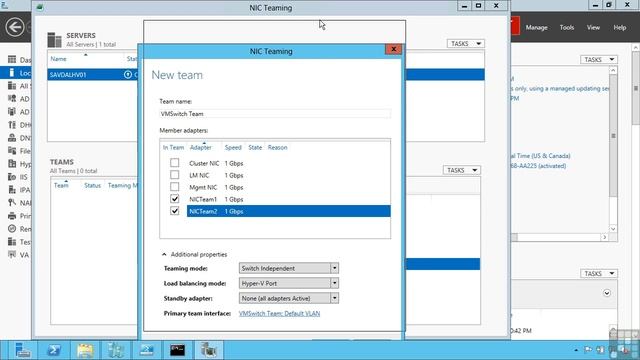Open the lower TASKS dropdown in Server Manager

click(599, 273)
